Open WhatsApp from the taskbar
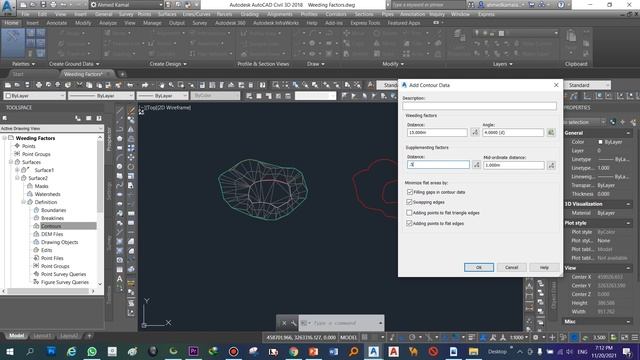The image size is (640, 360). [92, 351]
